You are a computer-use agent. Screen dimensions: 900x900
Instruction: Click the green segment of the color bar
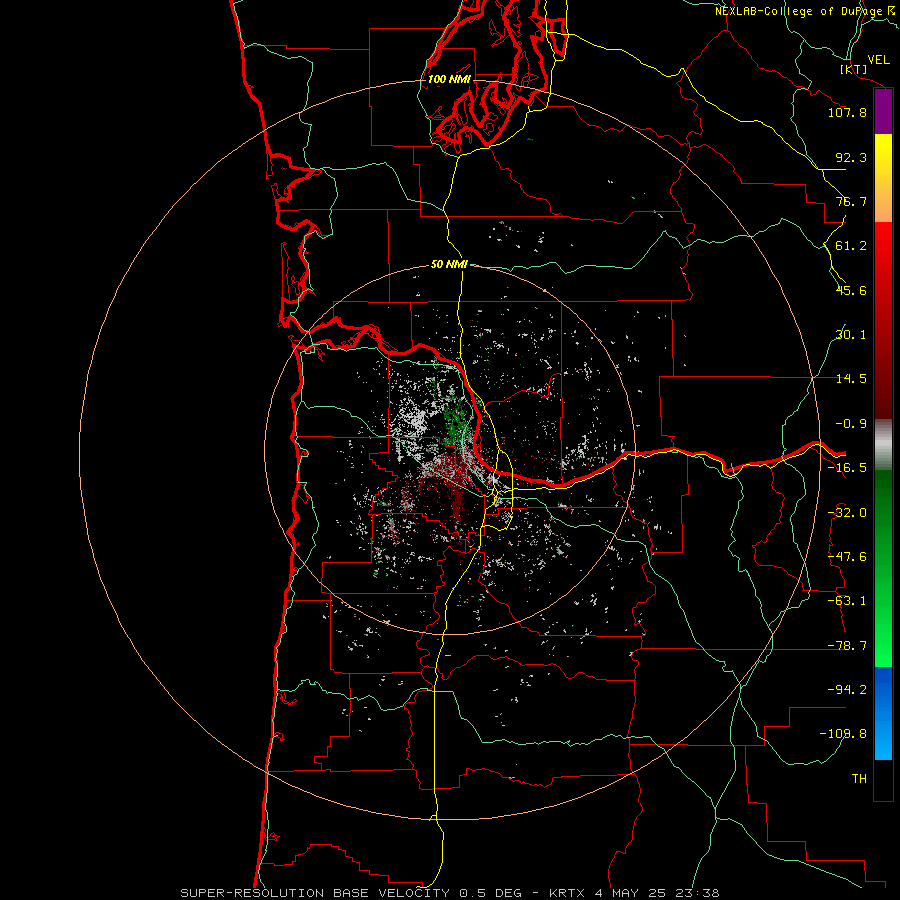point(883,568)
